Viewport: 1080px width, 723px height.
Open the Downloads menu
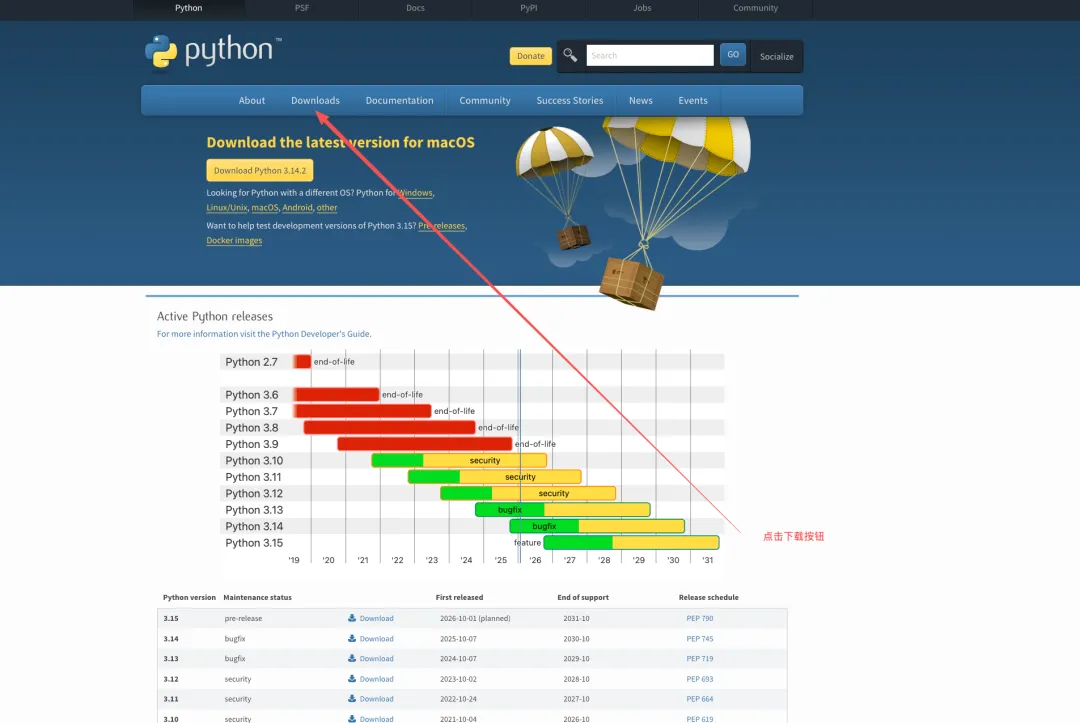click(315, 101)
